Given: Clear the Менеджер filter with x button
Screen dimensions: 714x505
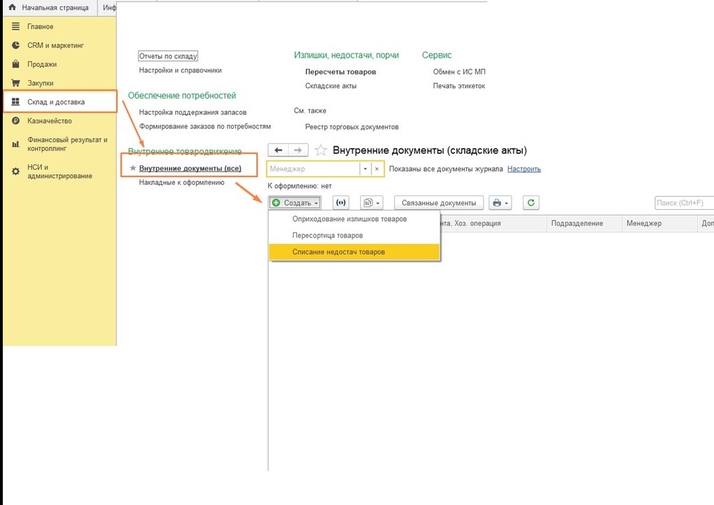Looking at the screenshot, I should [377, 169].
